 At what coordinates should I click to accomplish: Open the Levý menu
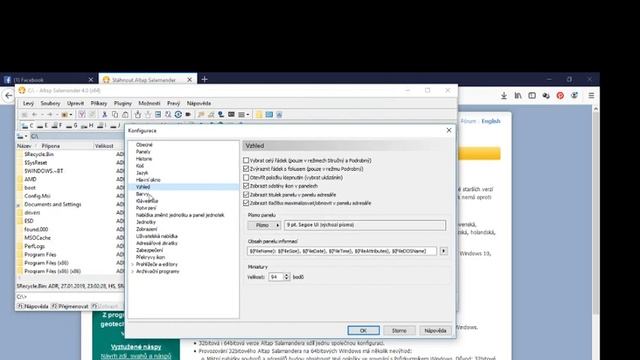tap(28, 103)
